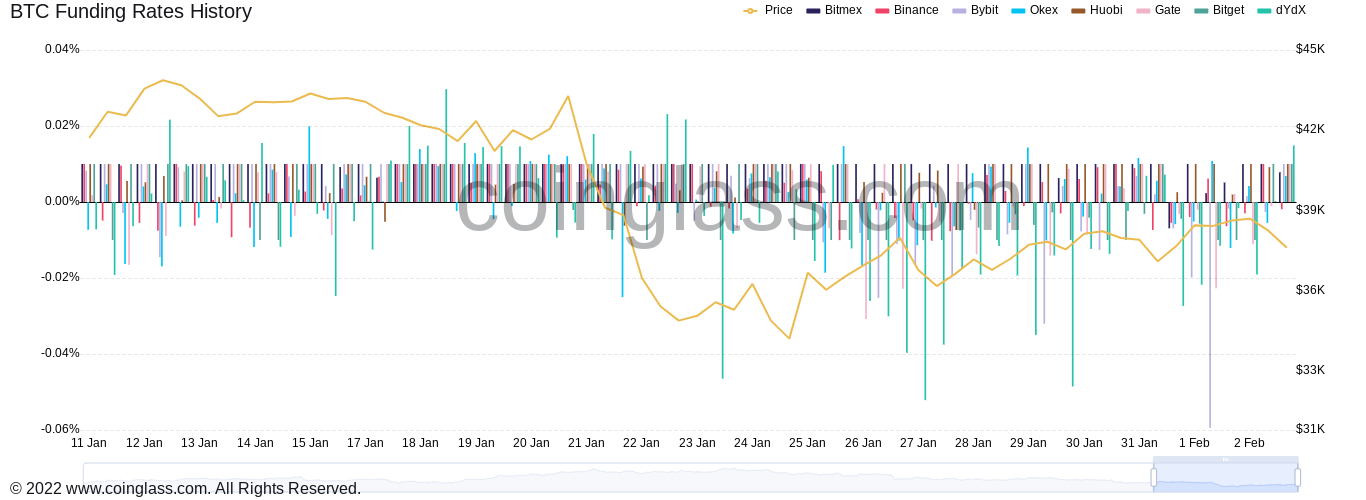
Task: Select the tall purple Bybit bar at 1 Feb
Action: (x=1210, y=350)
